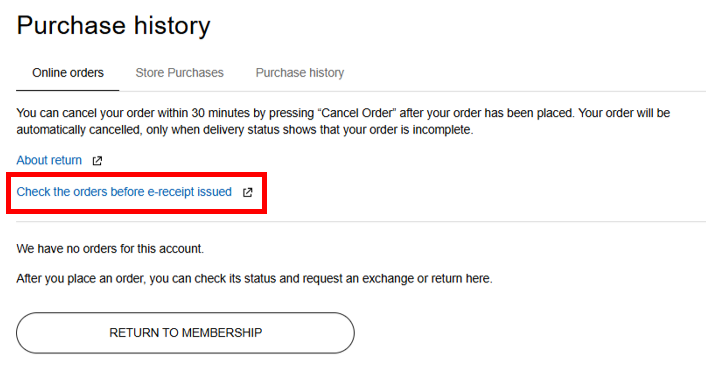
Task: Click the 'After you place an order' sentence
Action: pos(254,279)
